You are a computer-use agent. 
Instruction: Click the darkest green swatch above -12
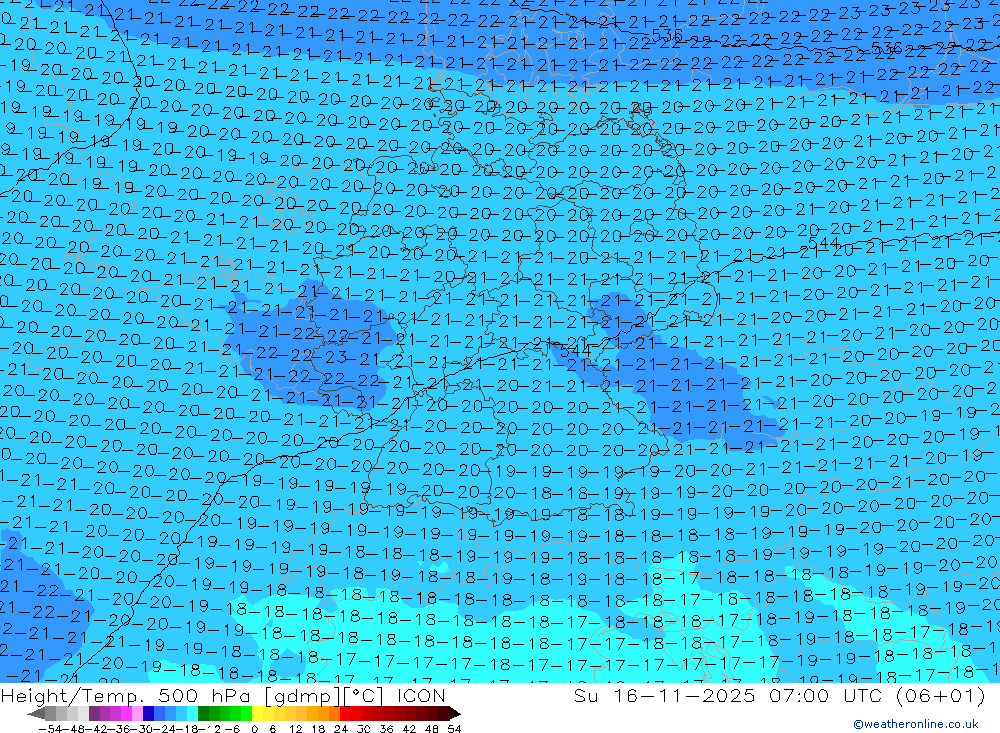[203, 713]
